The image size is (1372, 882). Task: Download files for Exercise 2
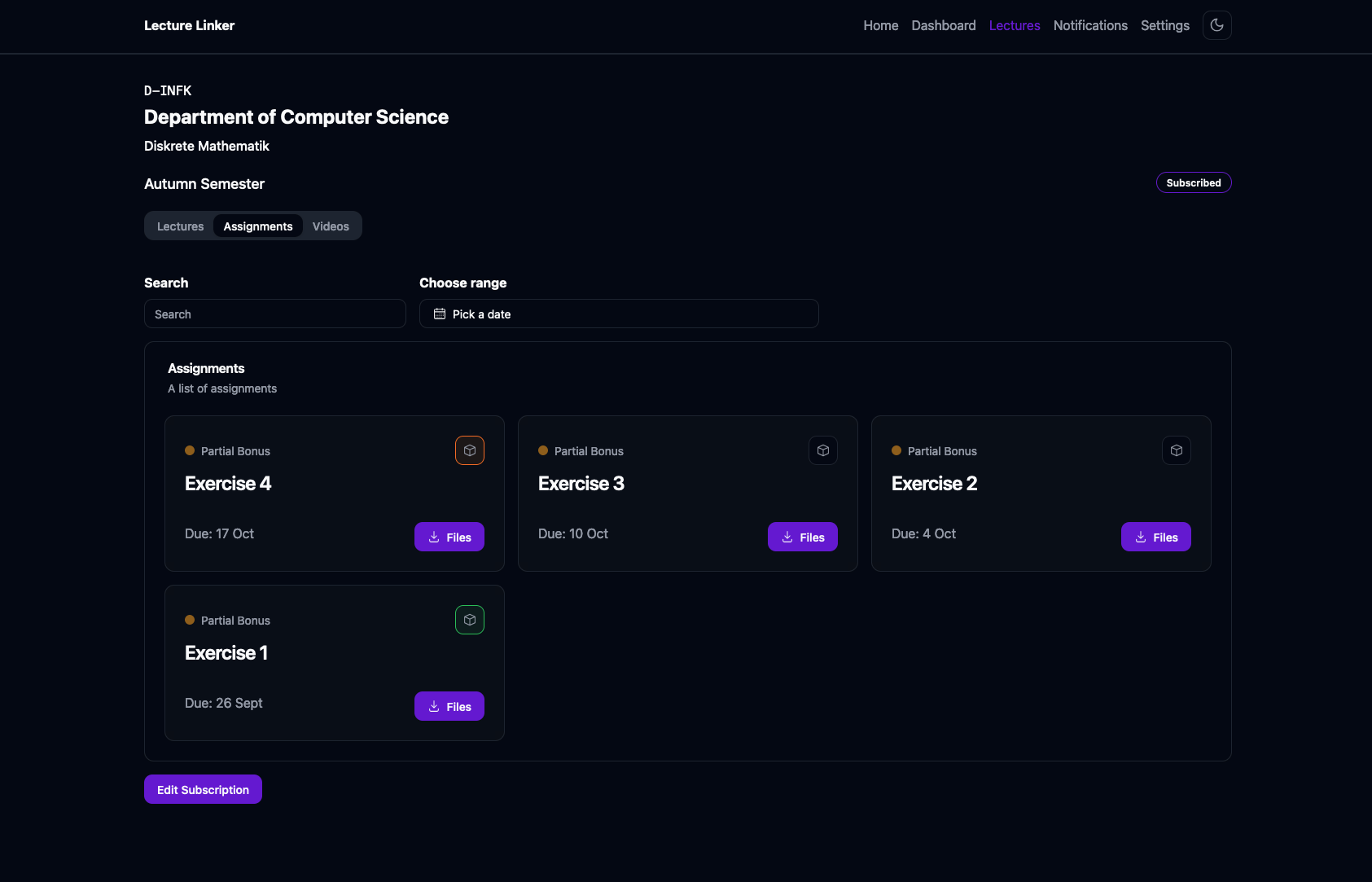click(1156, 537)
